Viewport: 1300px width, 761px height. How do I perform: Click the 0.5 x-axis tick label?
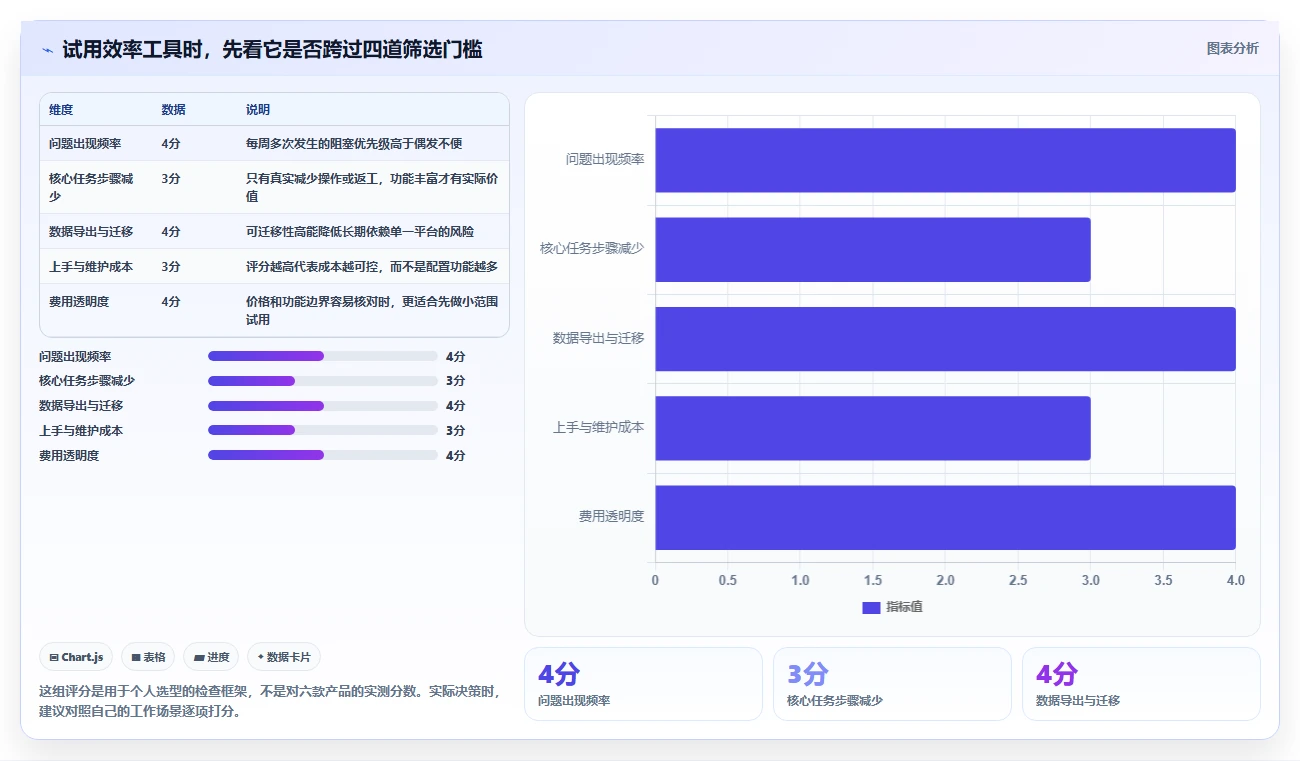click(x=727, y=580)
